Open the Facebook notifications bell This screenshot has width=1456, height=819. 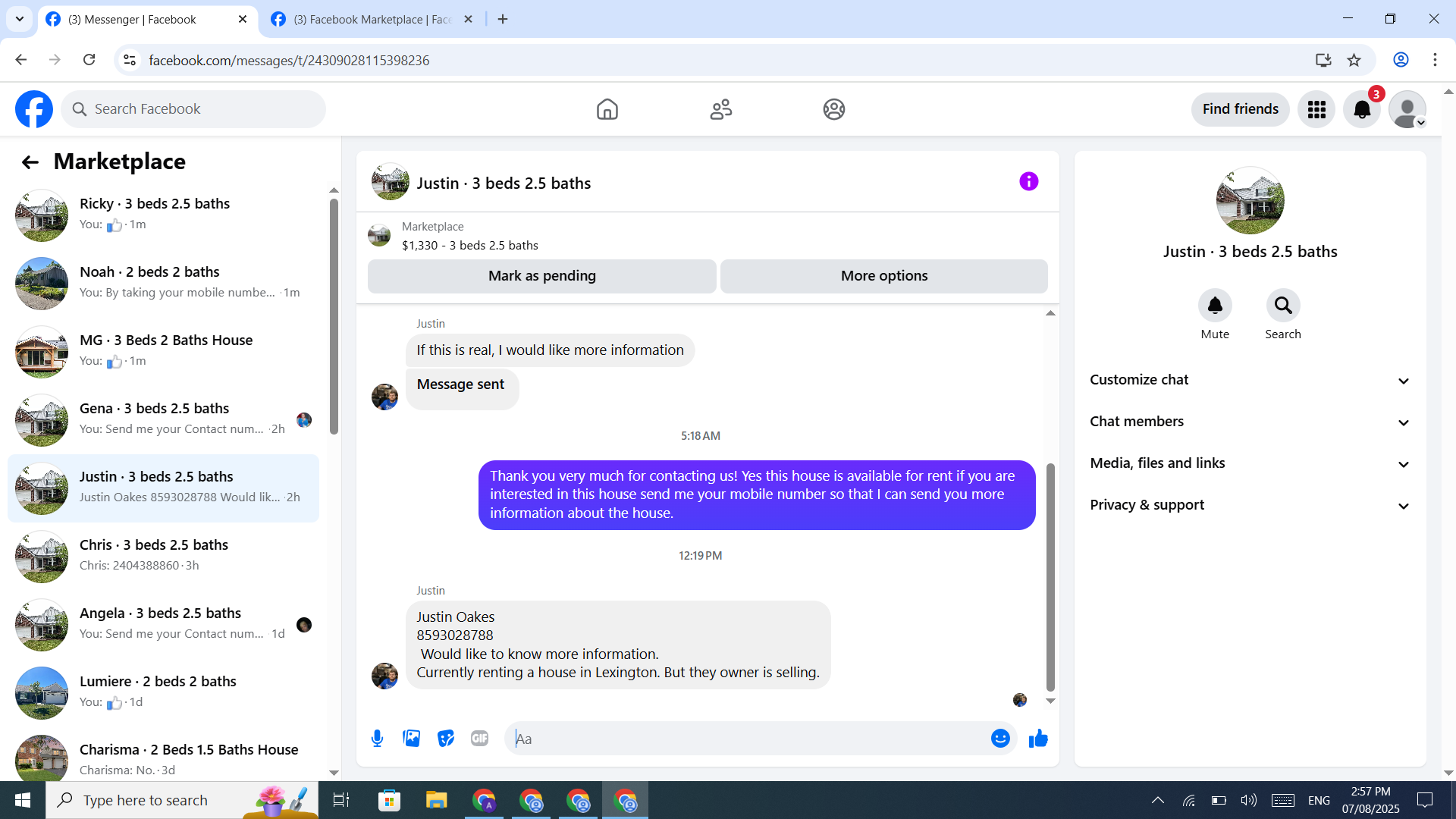tap(1362, 109)
